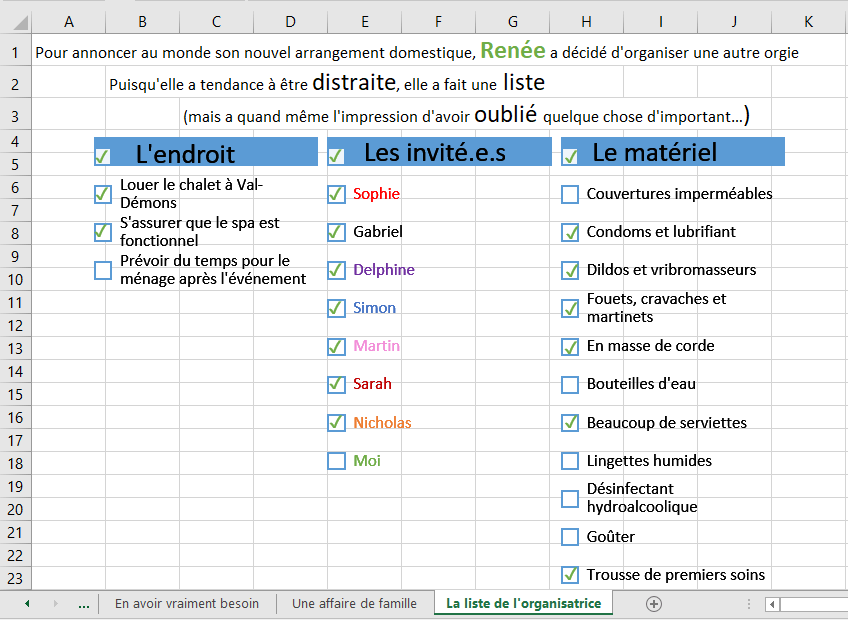Switch to the "En avoir vraiment besoin" tab
The height and width of the screenshot is (620, 848).
(x=187, y=604)
